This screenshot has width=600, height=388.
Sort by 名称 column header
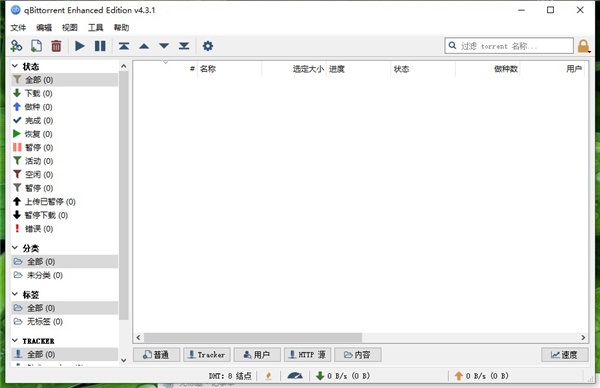click(230, 69)
